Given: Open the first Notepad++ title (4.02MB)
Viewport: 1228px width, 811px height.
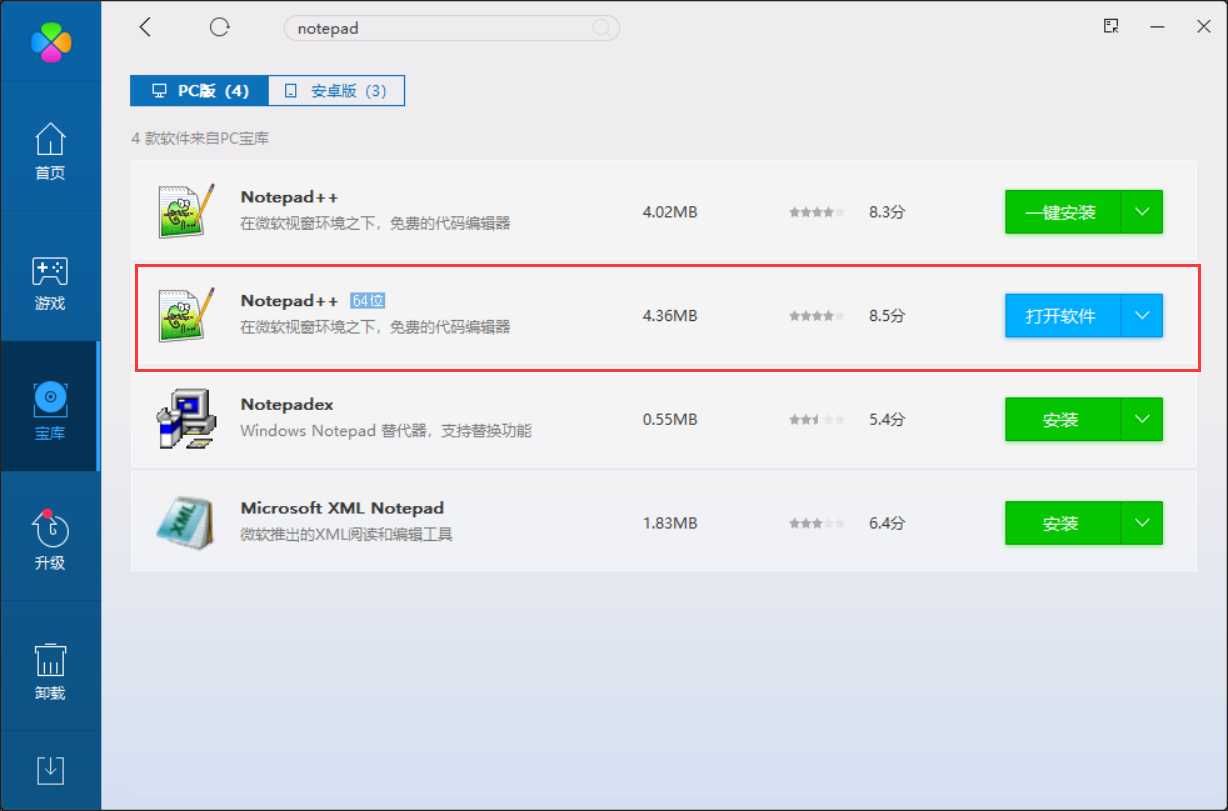Looking at the screenshot, I should [289, 197].
